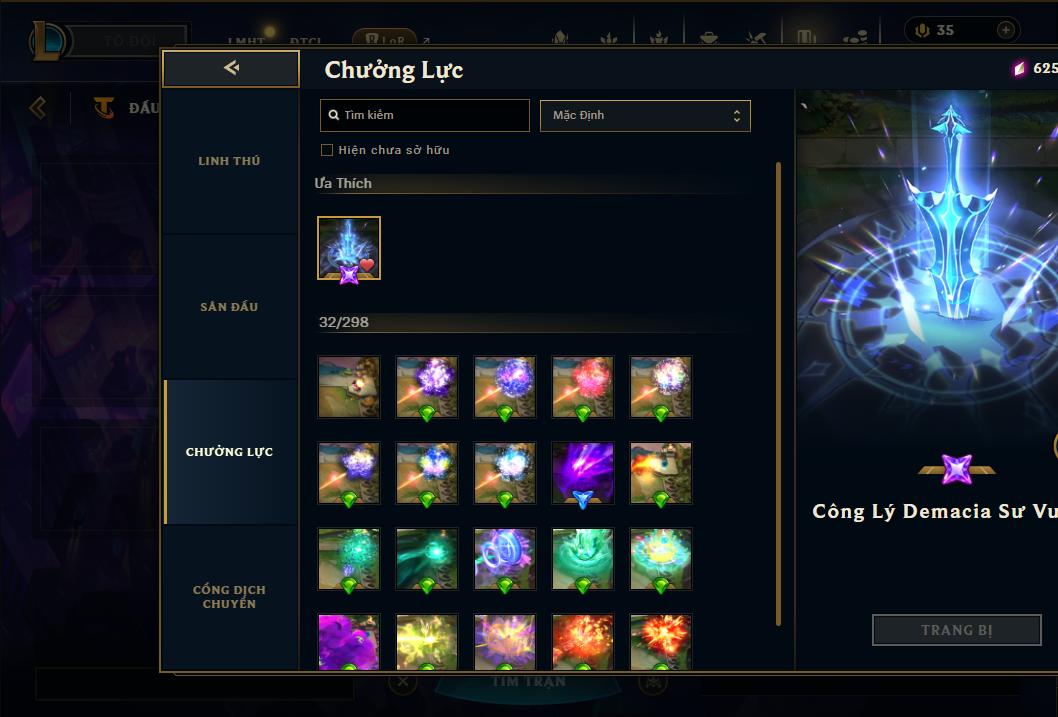Click the back arrow button
The image size is (1058, 717).
pyautogui.click(x=231, y=68)
